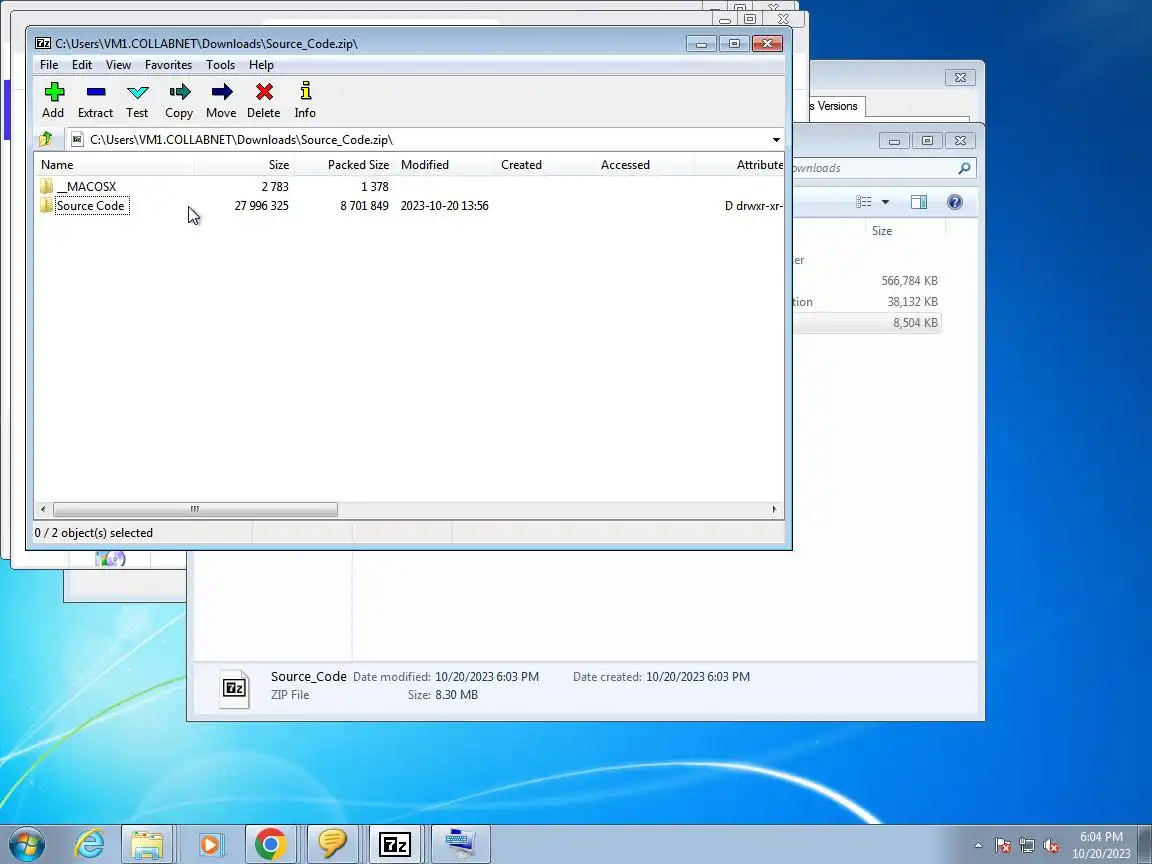Open the computer keyboard taskbar icon
The image size is (1152, 864).
pos(460,844)
